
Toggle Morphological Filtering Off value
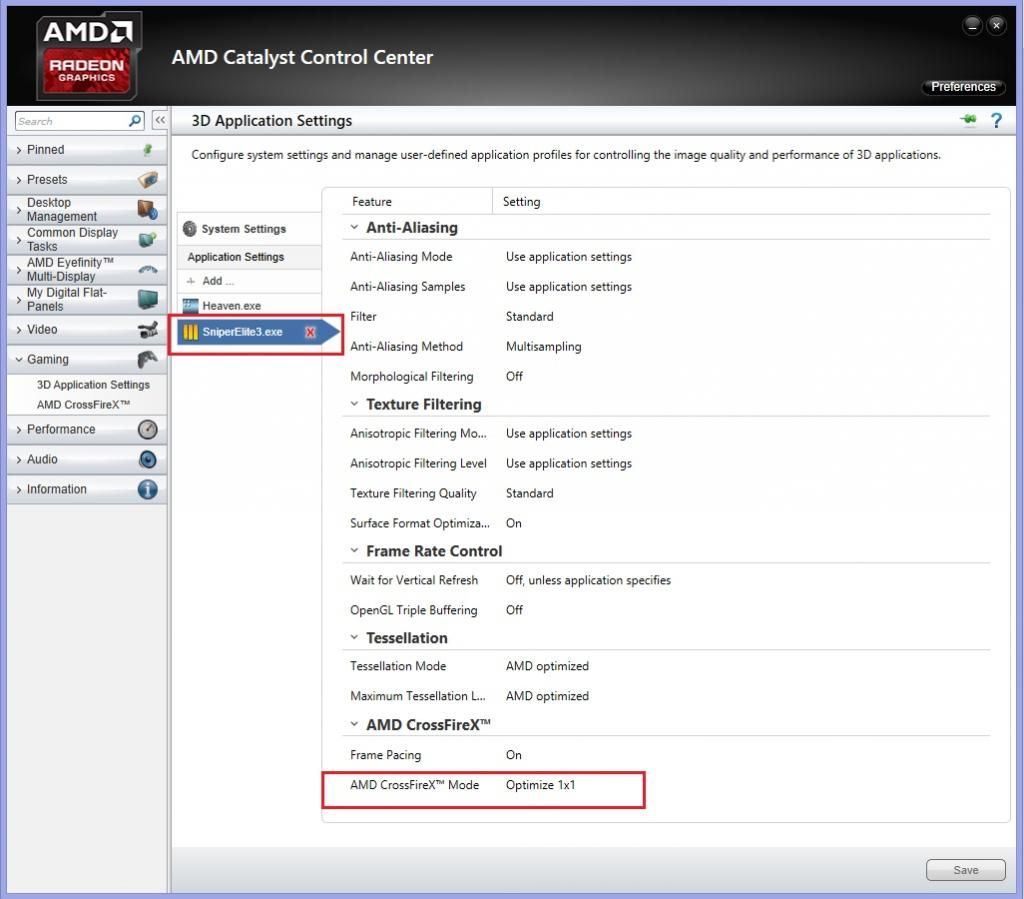point(514,377)
